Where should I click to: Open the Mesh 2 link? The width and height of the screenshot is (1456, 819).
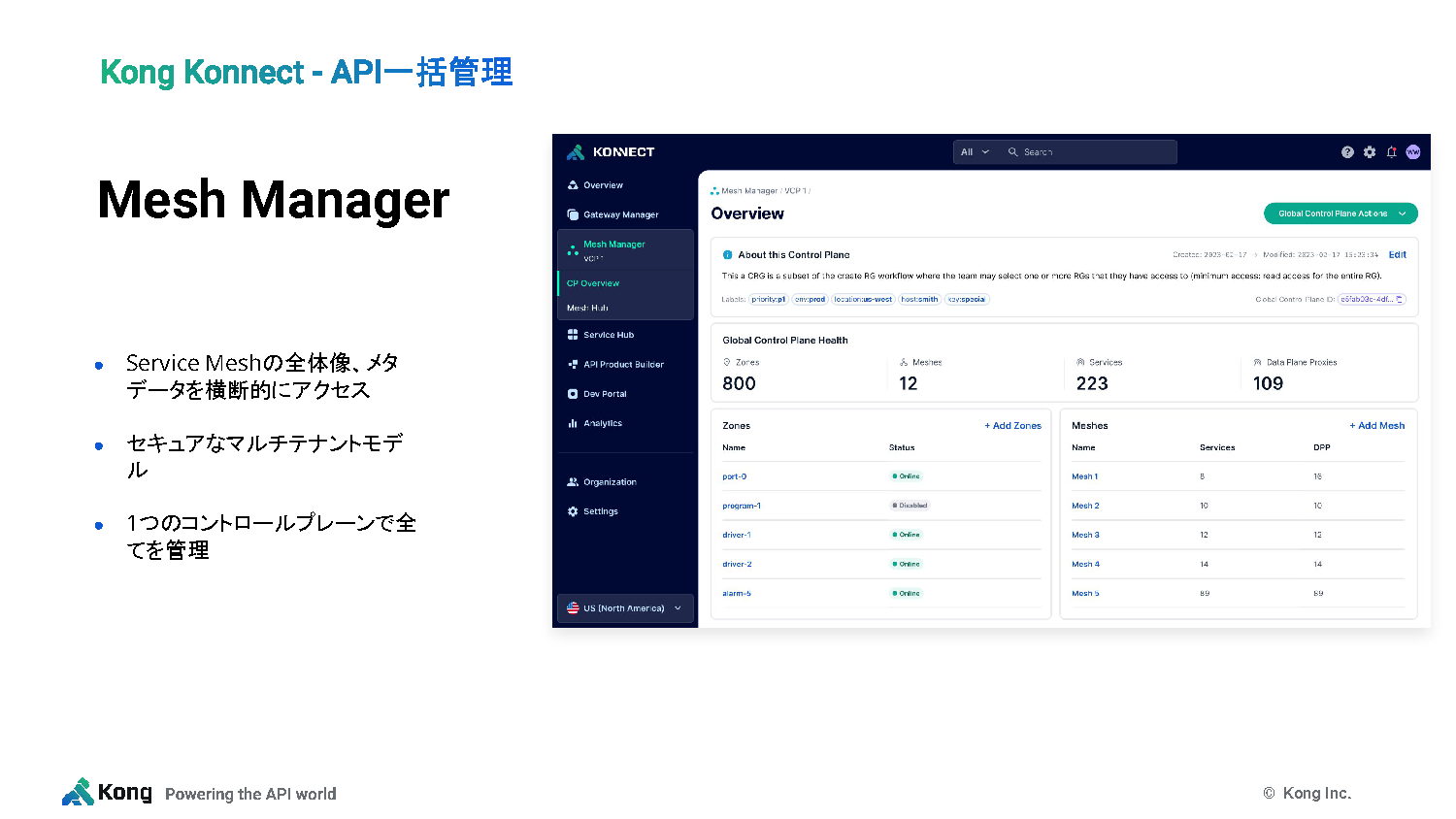pyautogui.click(x=1085, y=506)
